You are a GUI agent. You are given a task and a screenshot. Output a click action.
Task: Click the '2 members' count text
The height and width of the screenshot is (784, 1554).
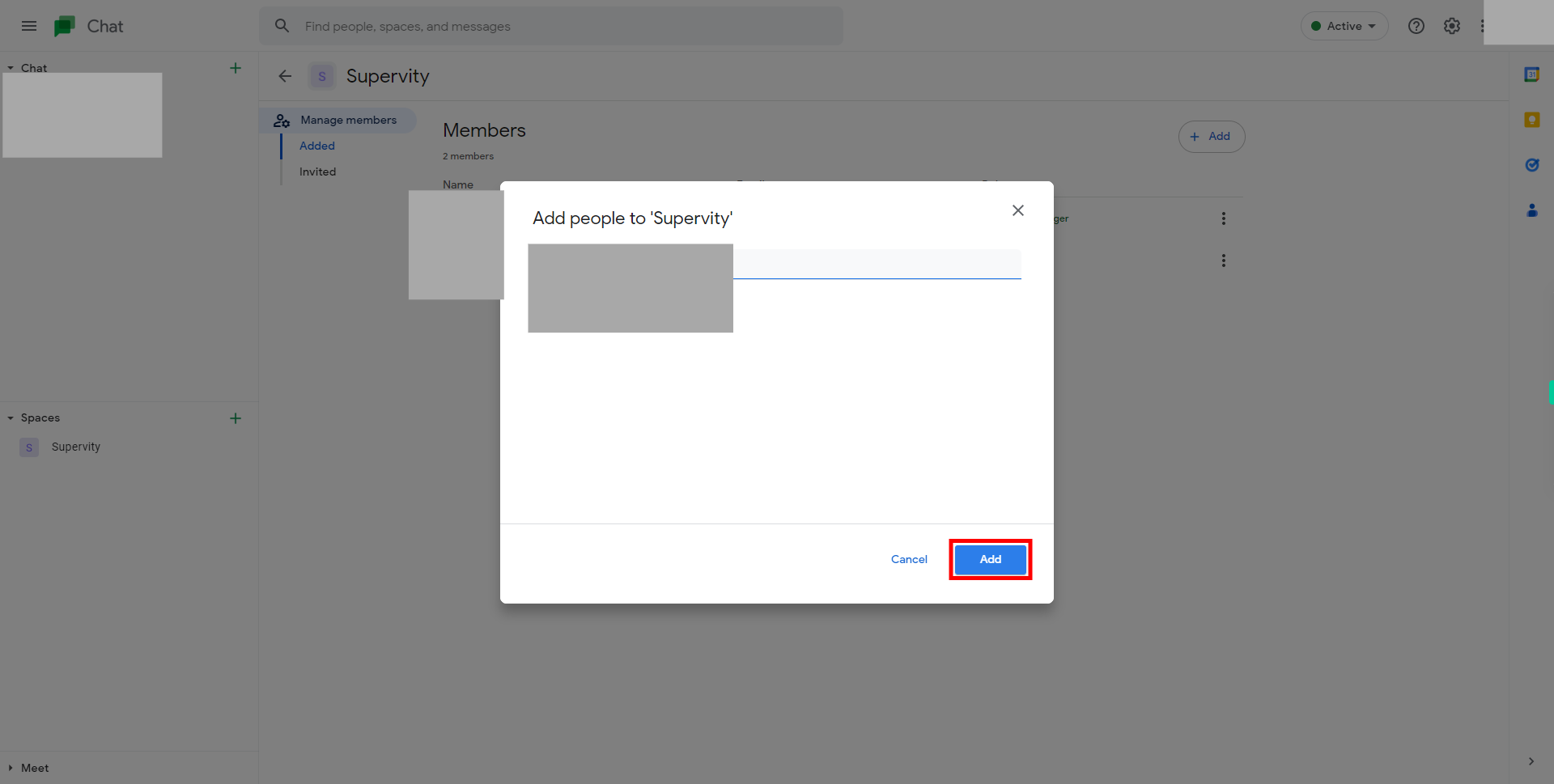pos(468,156)
